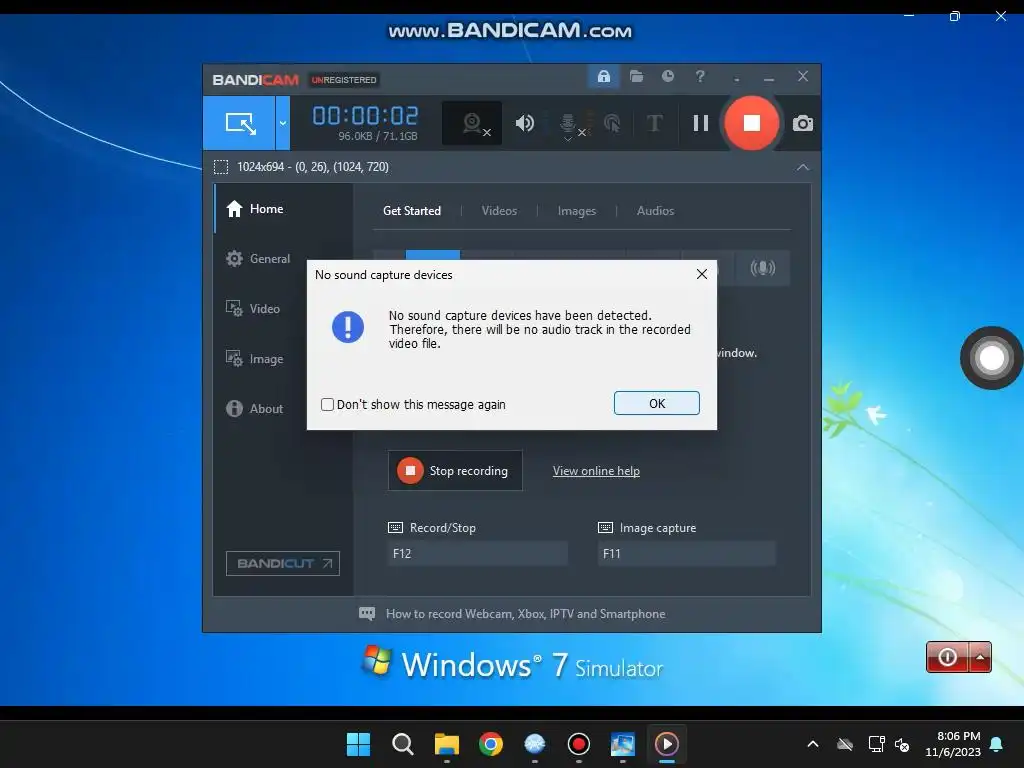Open the media player taskbar icon
This screenshot has width=1024, height=768.
pos(666,744)
